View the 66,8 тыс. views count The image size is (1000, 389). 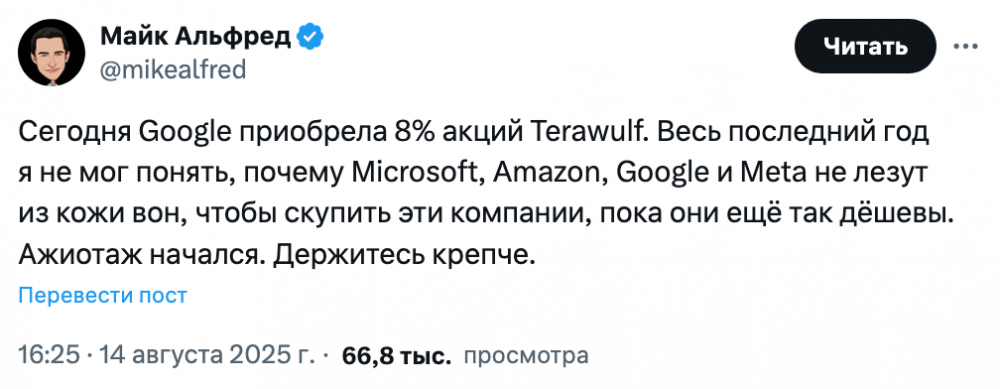397,356
